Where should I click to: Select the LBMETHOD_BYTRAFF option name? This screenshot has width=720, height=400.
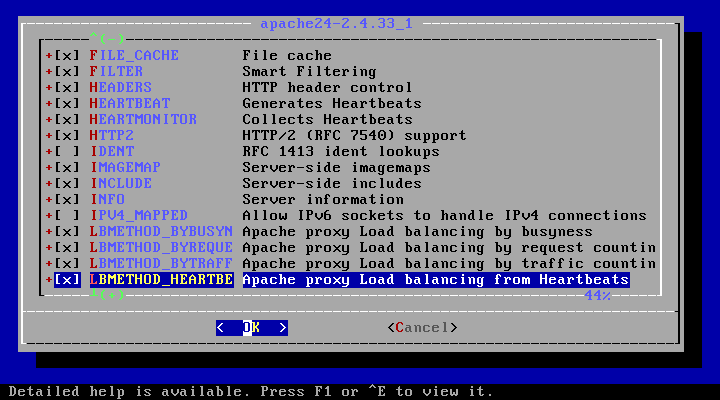point(161,264)
